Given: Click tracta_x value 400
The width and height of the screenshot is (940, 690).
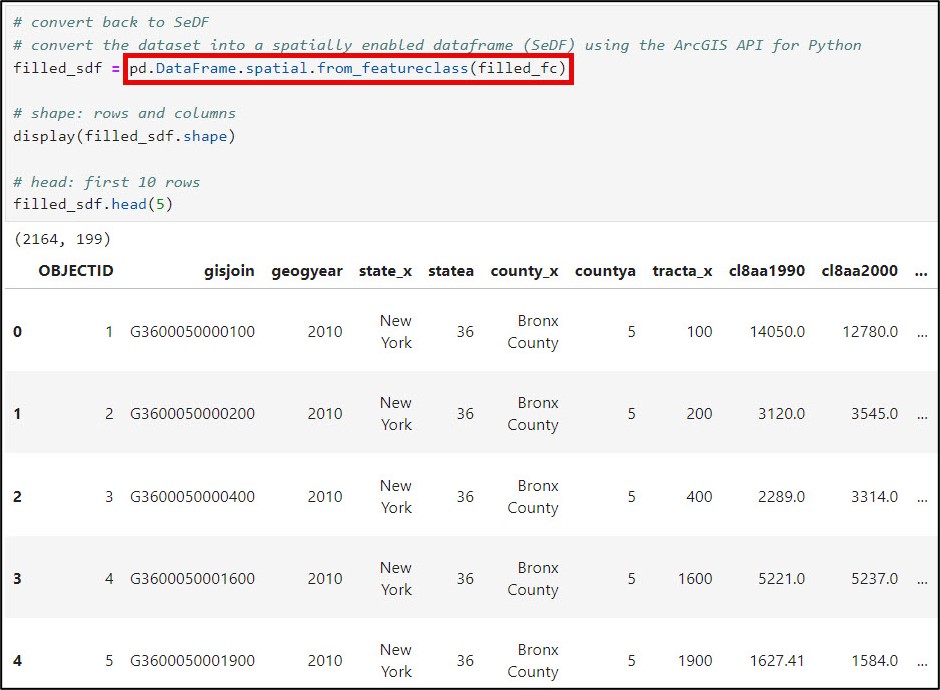Looking at the screenshot, I should [x=700, y=496].
